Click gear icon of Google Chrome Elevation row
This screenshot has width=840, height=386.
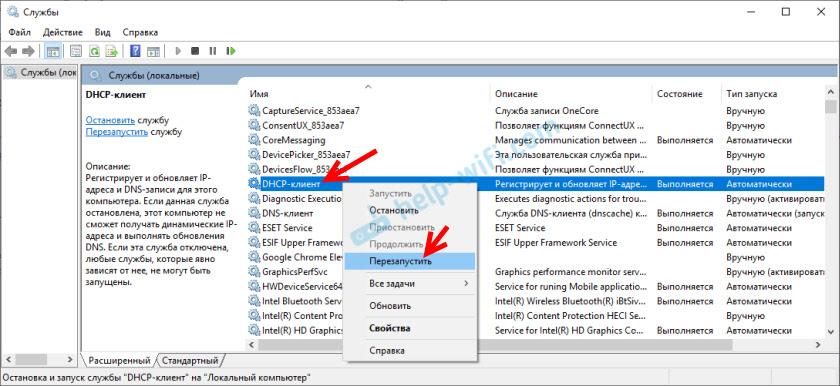click(253, 257)
